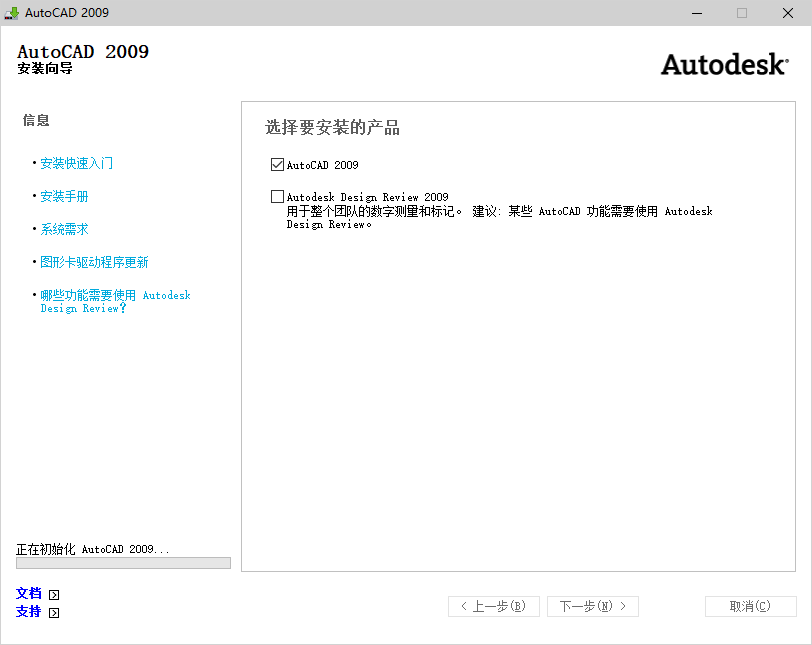Click the 下一步(N) button
The width and height of the screenshot is (812, 645).
(x=592, y=606)
